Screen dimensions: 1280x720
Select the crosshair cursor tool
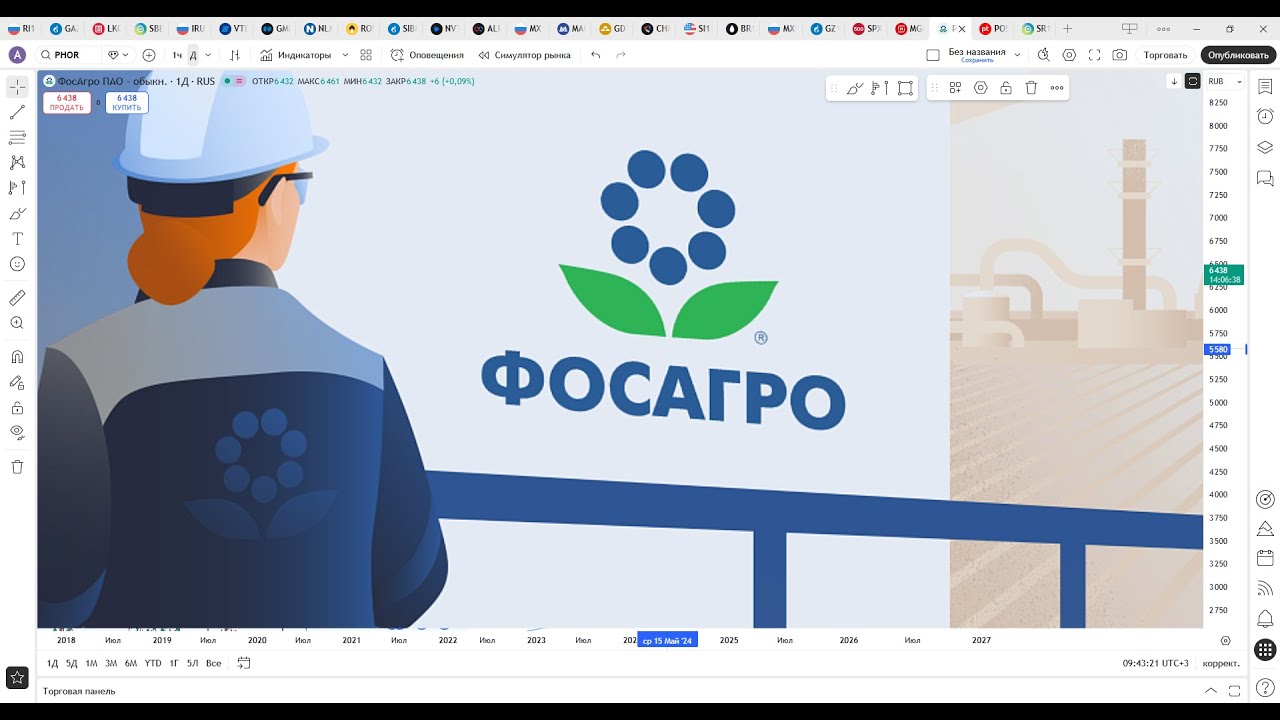(17, 87)
